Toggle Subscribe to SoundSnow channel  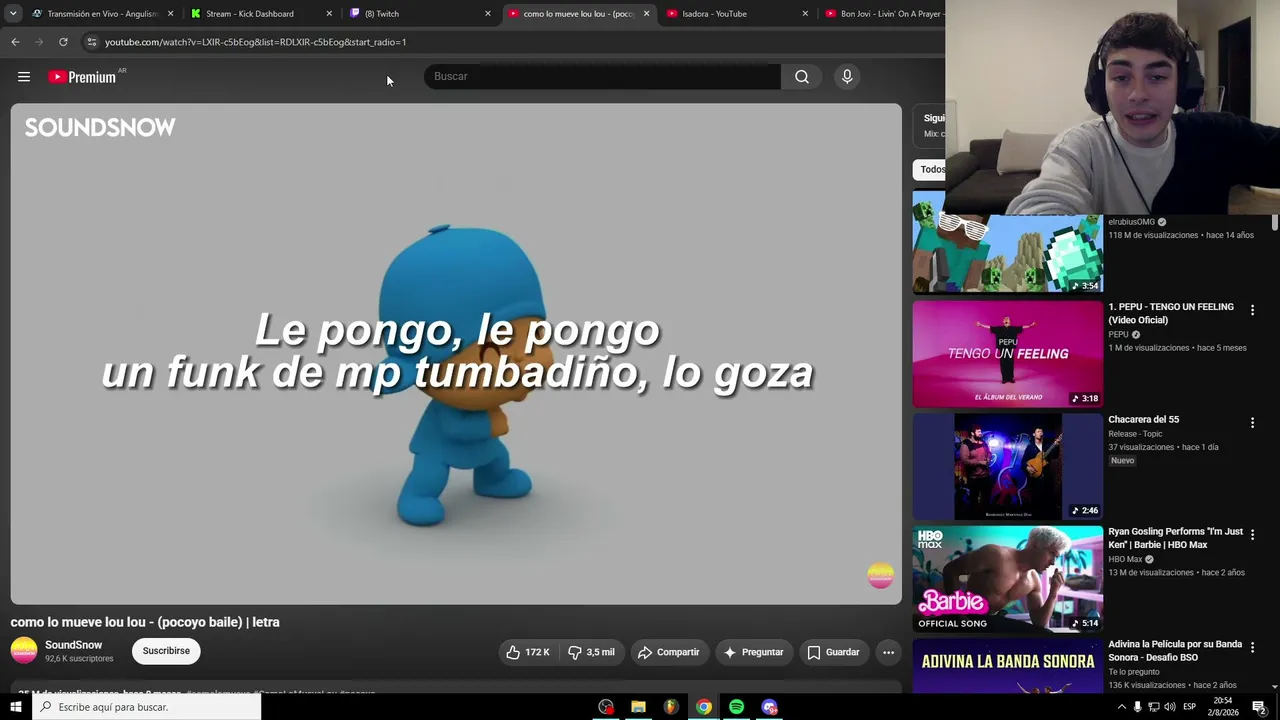pos(166,651)
